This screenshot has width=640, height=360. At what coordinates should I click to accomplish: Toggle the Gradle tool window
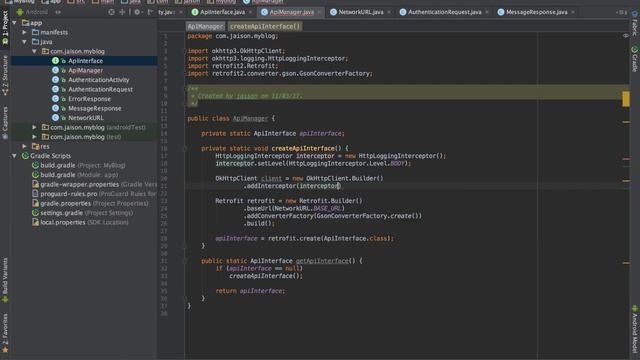point(635,59)
